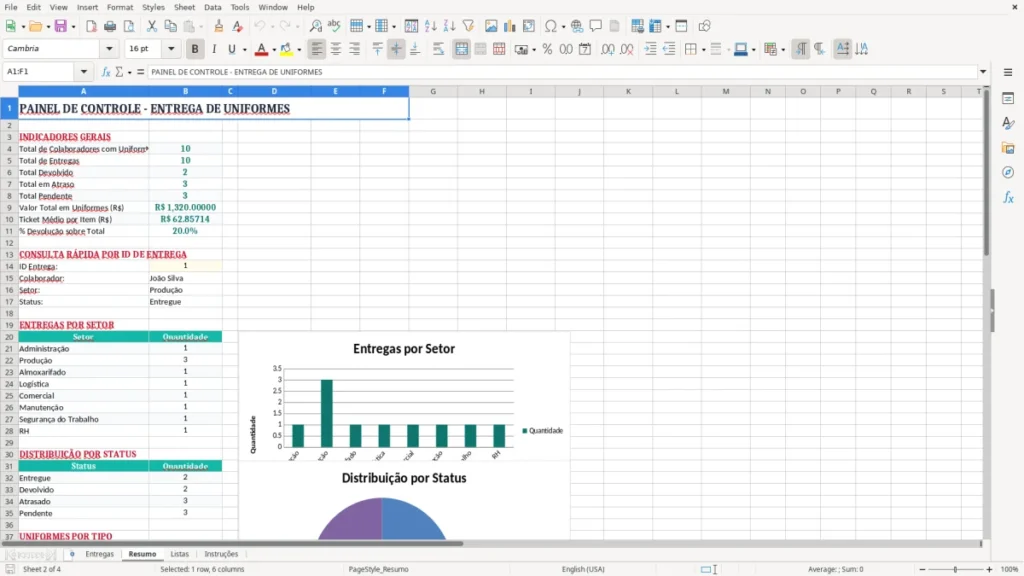Click Sort Descending icon
Image resolution: width=1024 pixels, height=576 pixels.
pos(449,26)
